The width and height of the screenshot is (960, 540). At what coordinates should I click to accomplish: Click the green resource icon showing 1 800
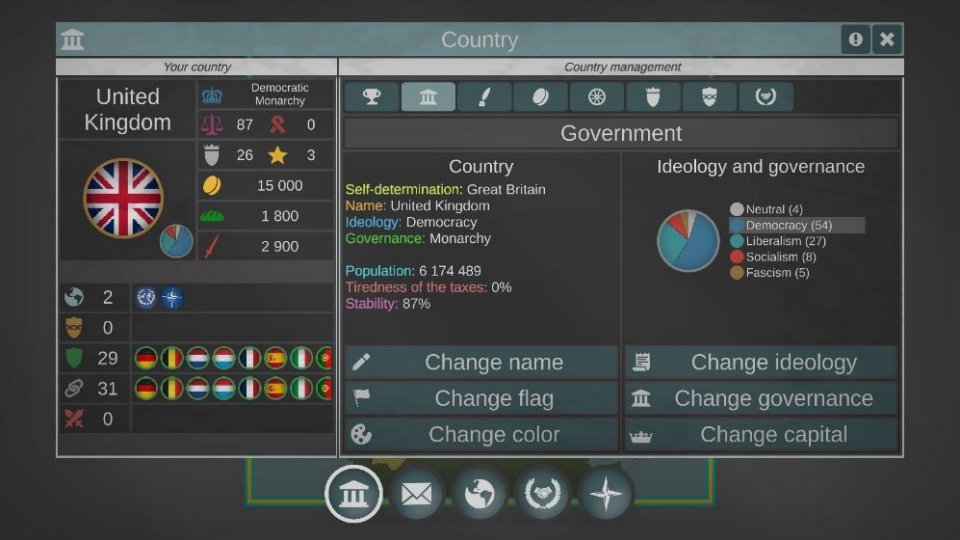pyautogui.click(x=212, y=216)
